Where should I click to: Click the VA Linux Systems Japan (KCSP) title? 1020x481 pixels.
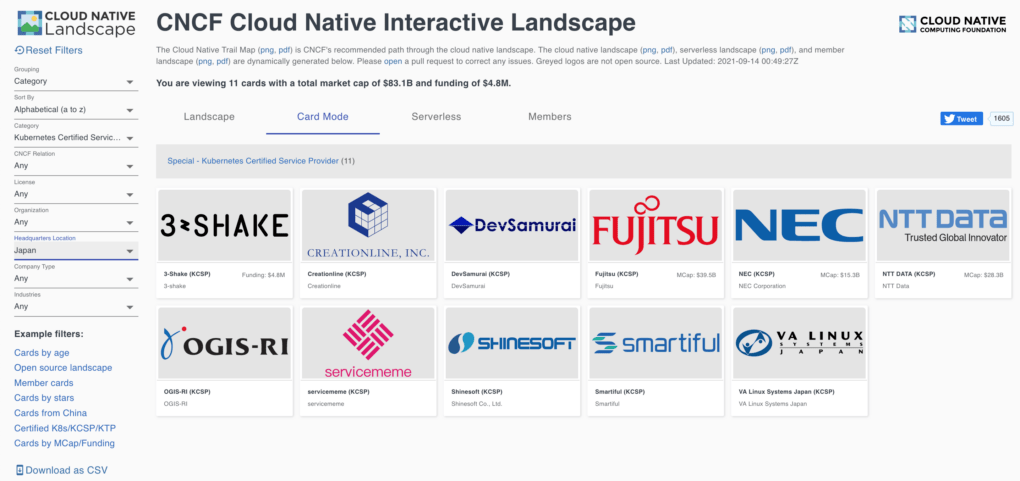[x=786, y=392]
